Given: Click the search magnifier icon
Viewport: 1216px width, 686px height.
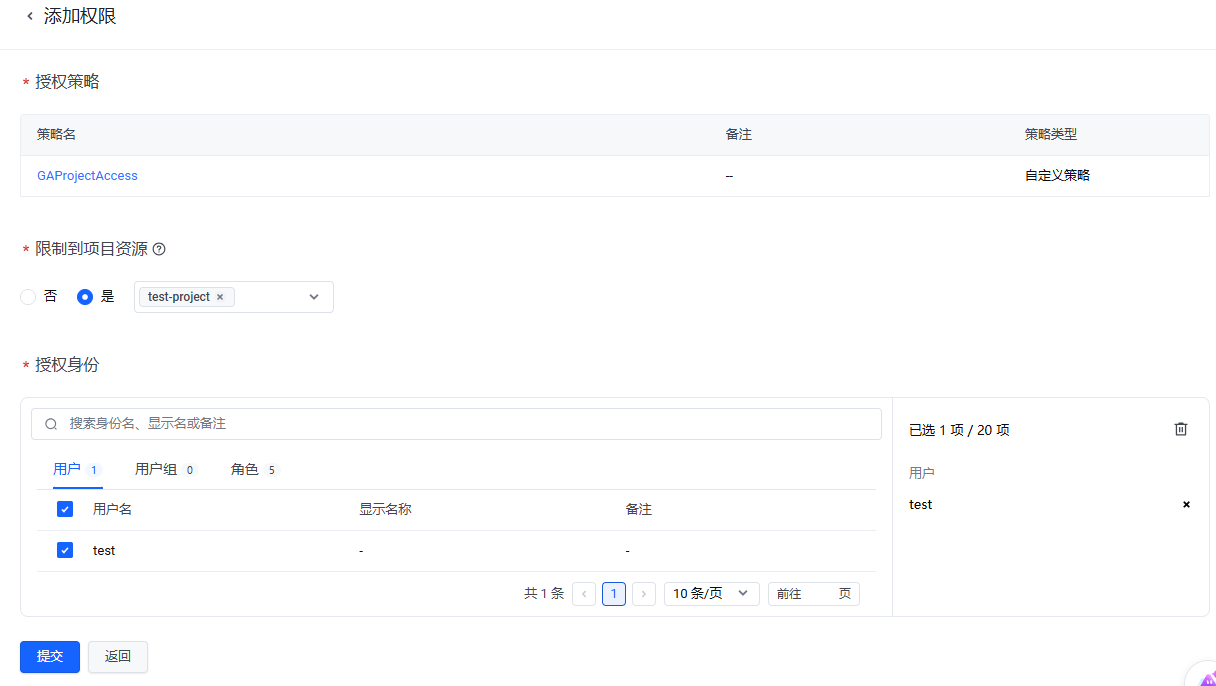Looking at the screenshot, I should click(x=51, y=424).
